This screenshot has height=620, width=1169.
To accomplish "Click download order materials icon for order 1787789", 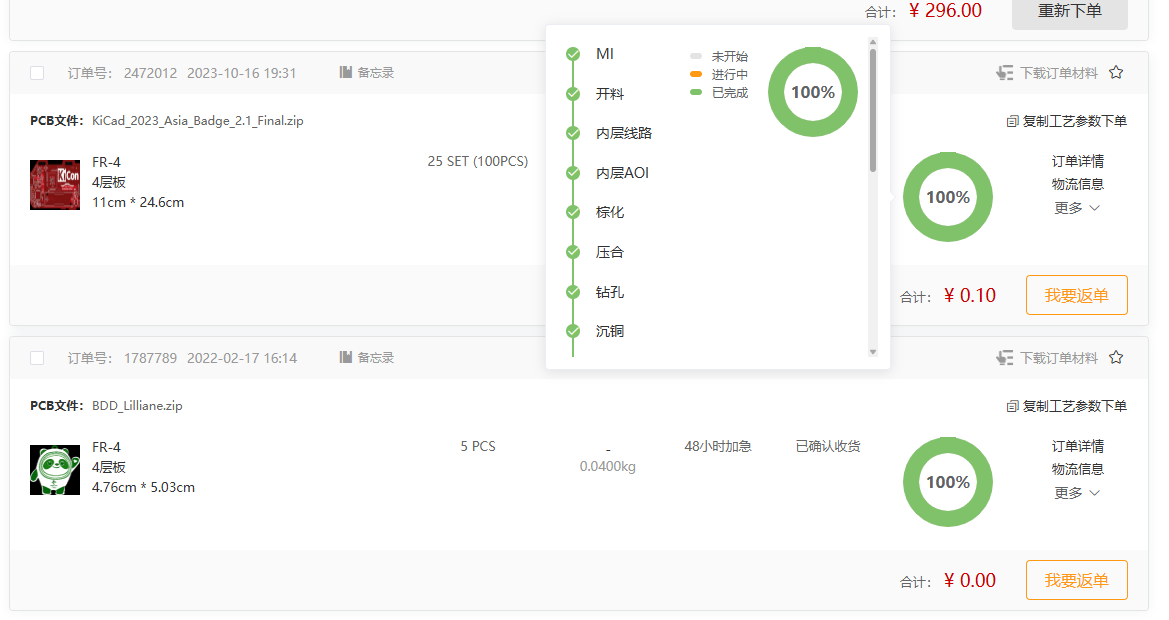I will [1005, 358].
